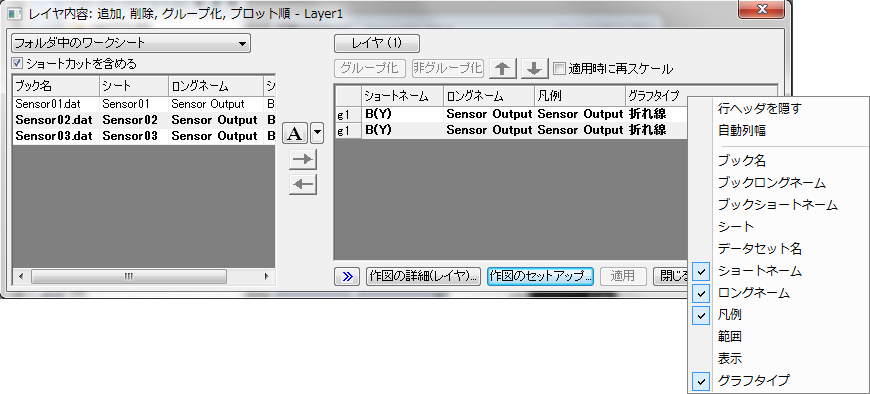Viewport: 870px width, 394px height.
Task: Click the left arrow to remove plot
Action: [303, 185]
